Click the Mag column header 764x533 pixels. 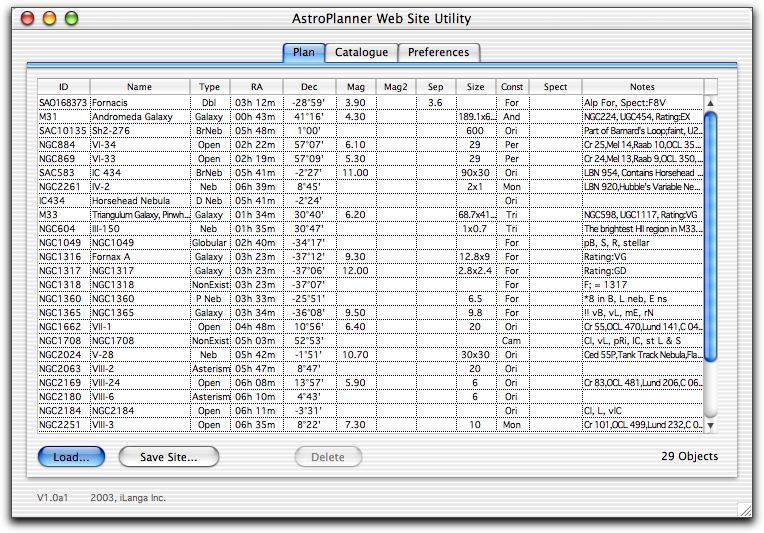point(356,87)
